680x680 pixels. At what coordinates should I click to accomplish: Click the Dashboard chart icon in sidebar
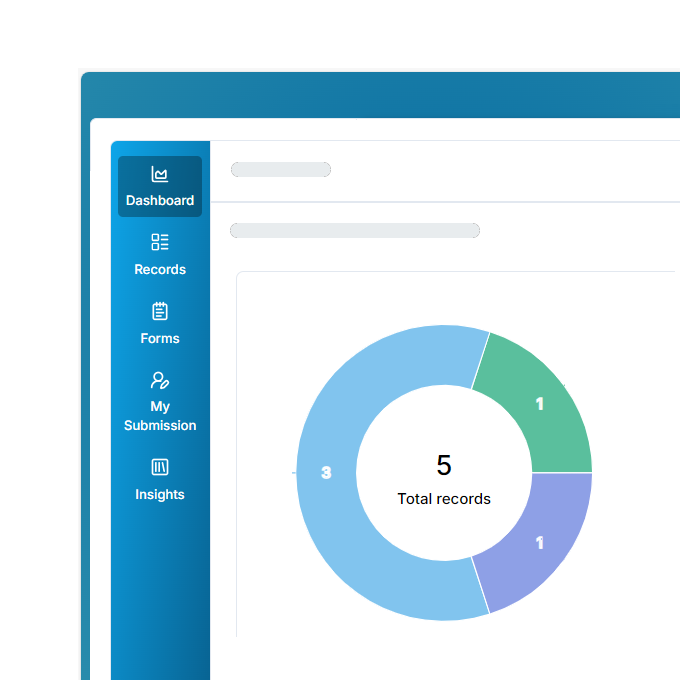pyautogui.click(x=160, y=175)
